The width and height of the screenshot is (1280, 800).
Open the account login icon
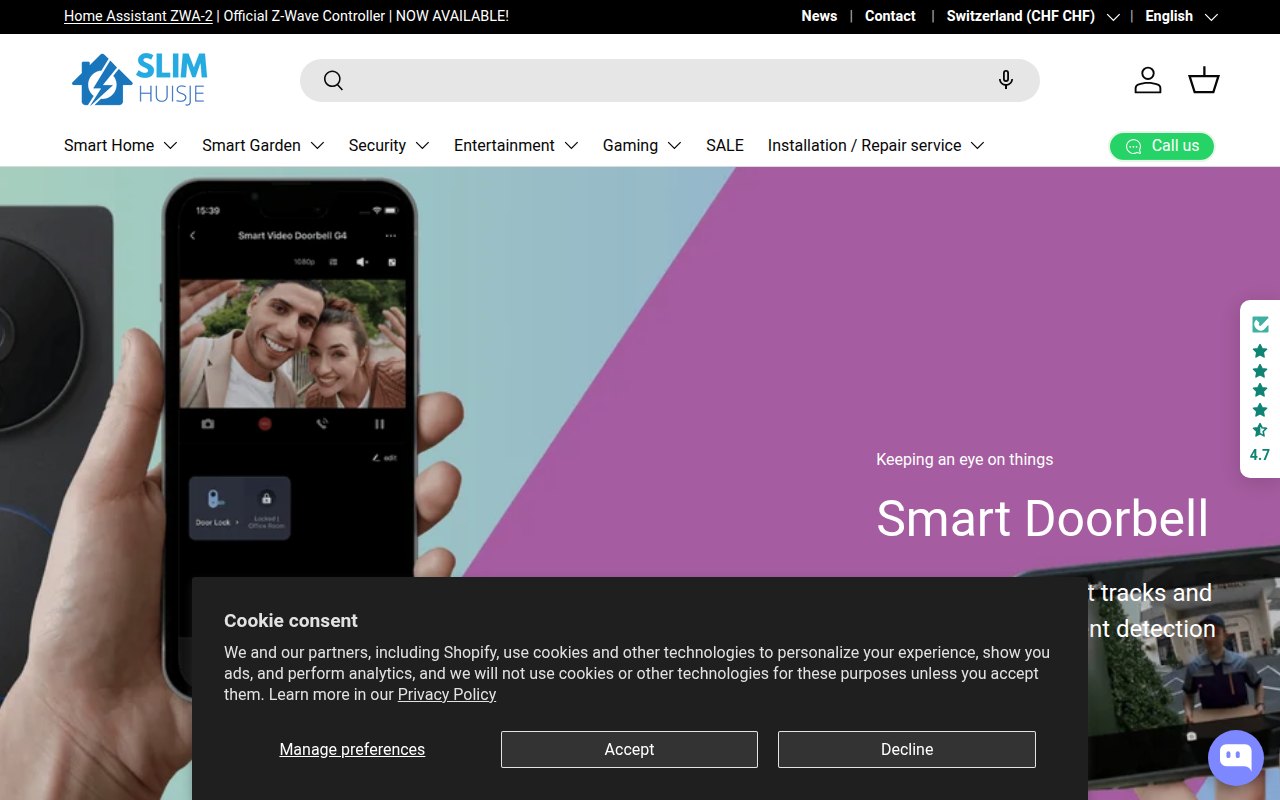(1148, 80)
